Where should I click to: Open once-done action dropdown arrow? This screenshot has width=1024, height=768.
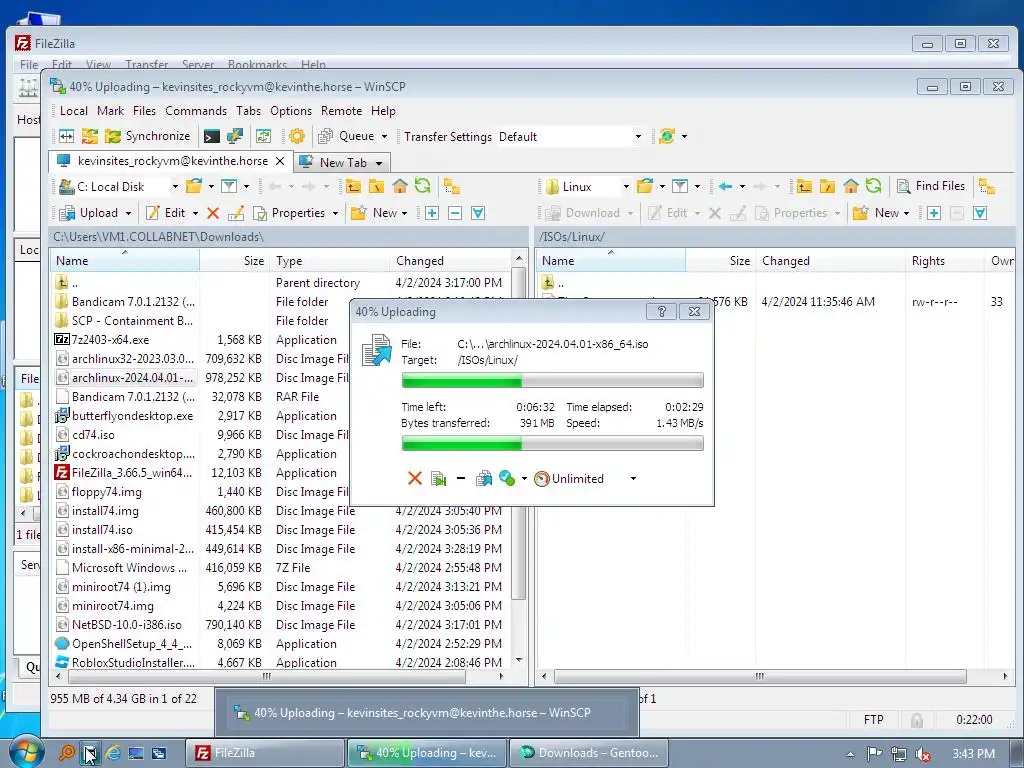click(x=524, y=479)
